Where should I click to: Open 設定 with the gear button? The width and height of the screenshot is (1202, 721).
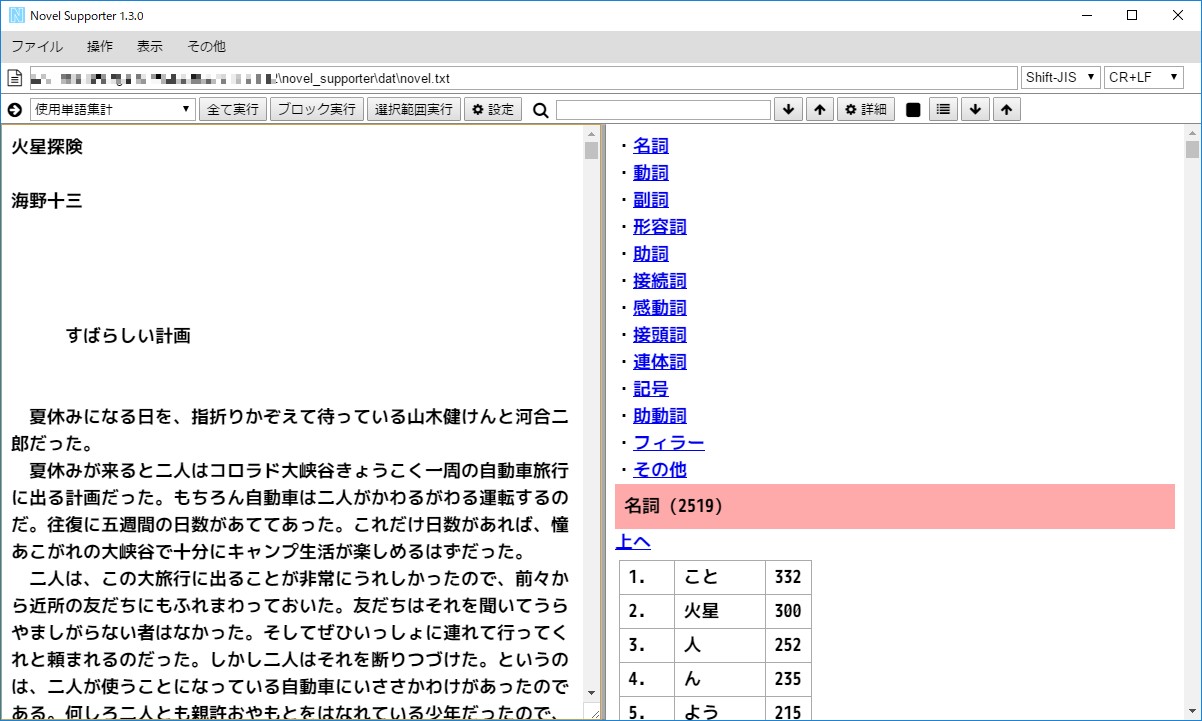tap(494, 108)
